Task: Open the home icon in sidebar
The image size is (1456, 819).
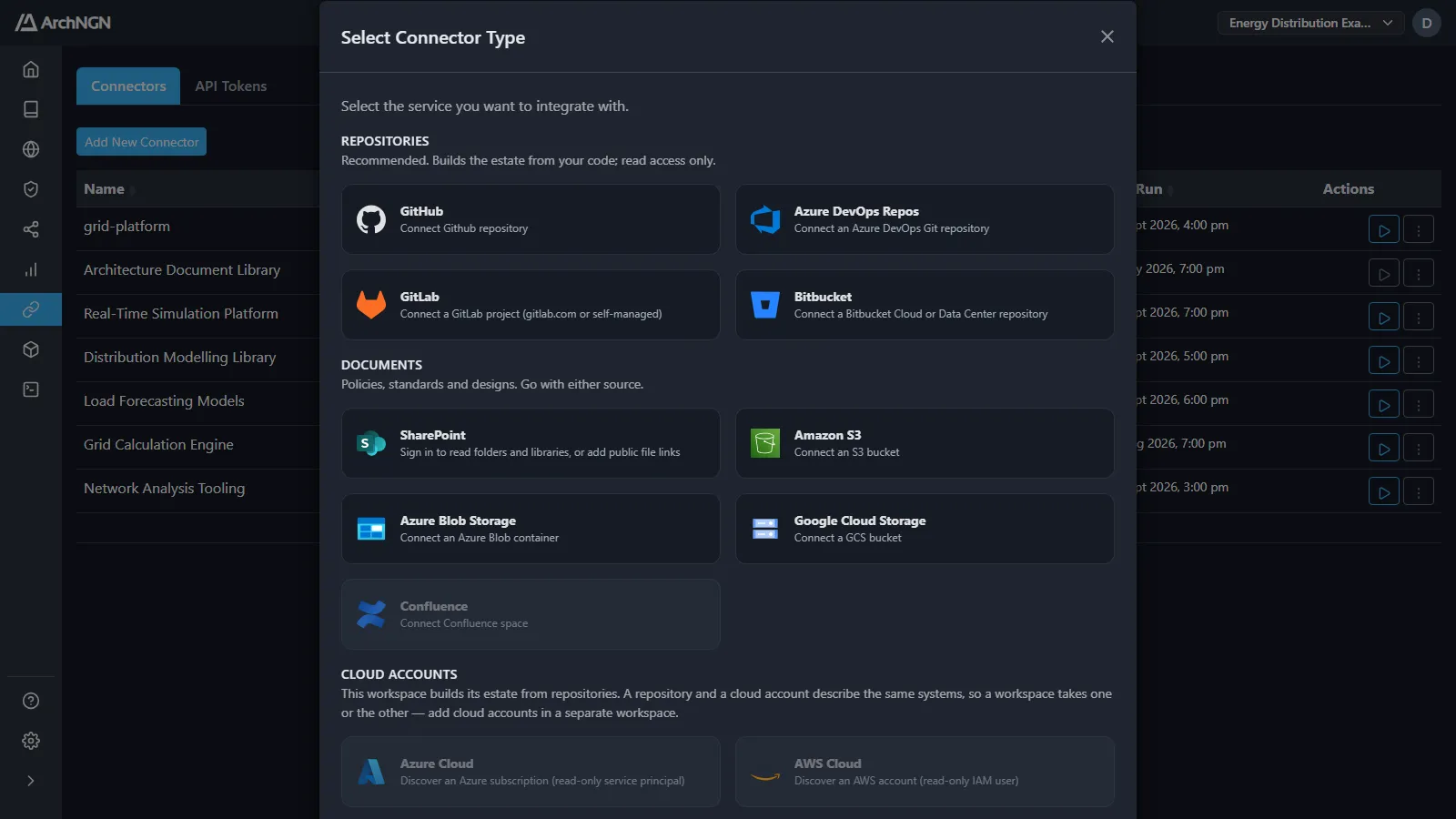Action: (31, 69)
